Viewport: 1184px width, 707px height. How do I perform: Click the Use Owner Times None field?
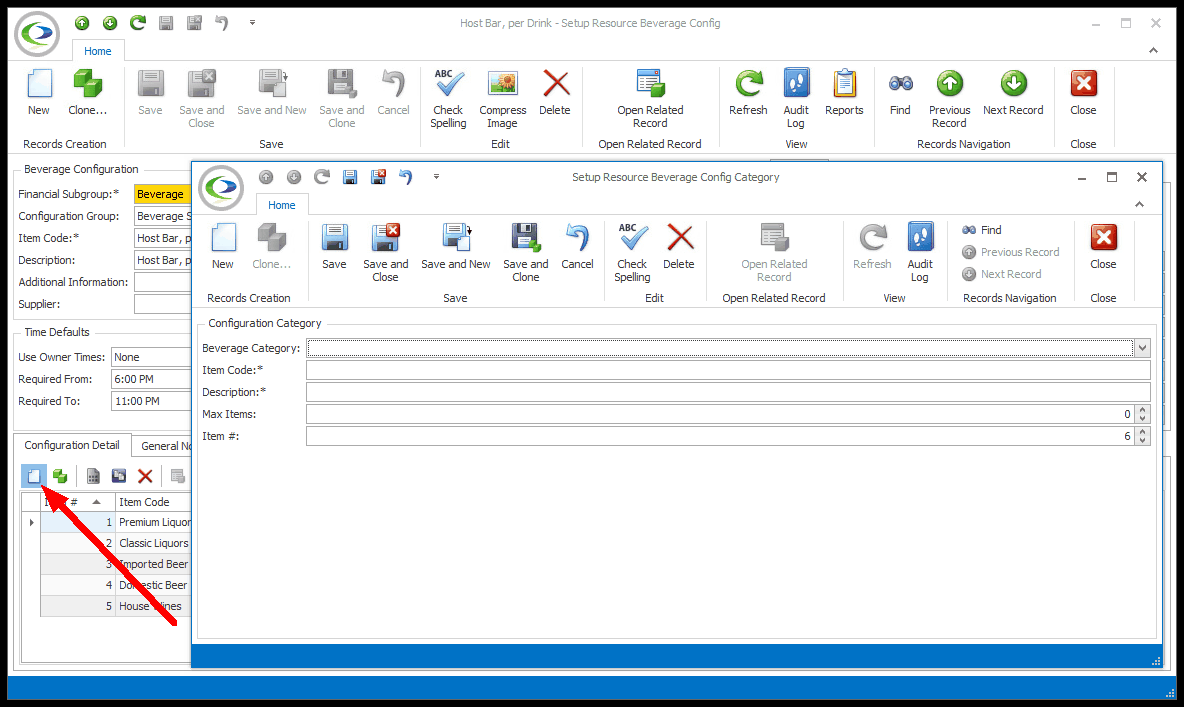[151, 357]
